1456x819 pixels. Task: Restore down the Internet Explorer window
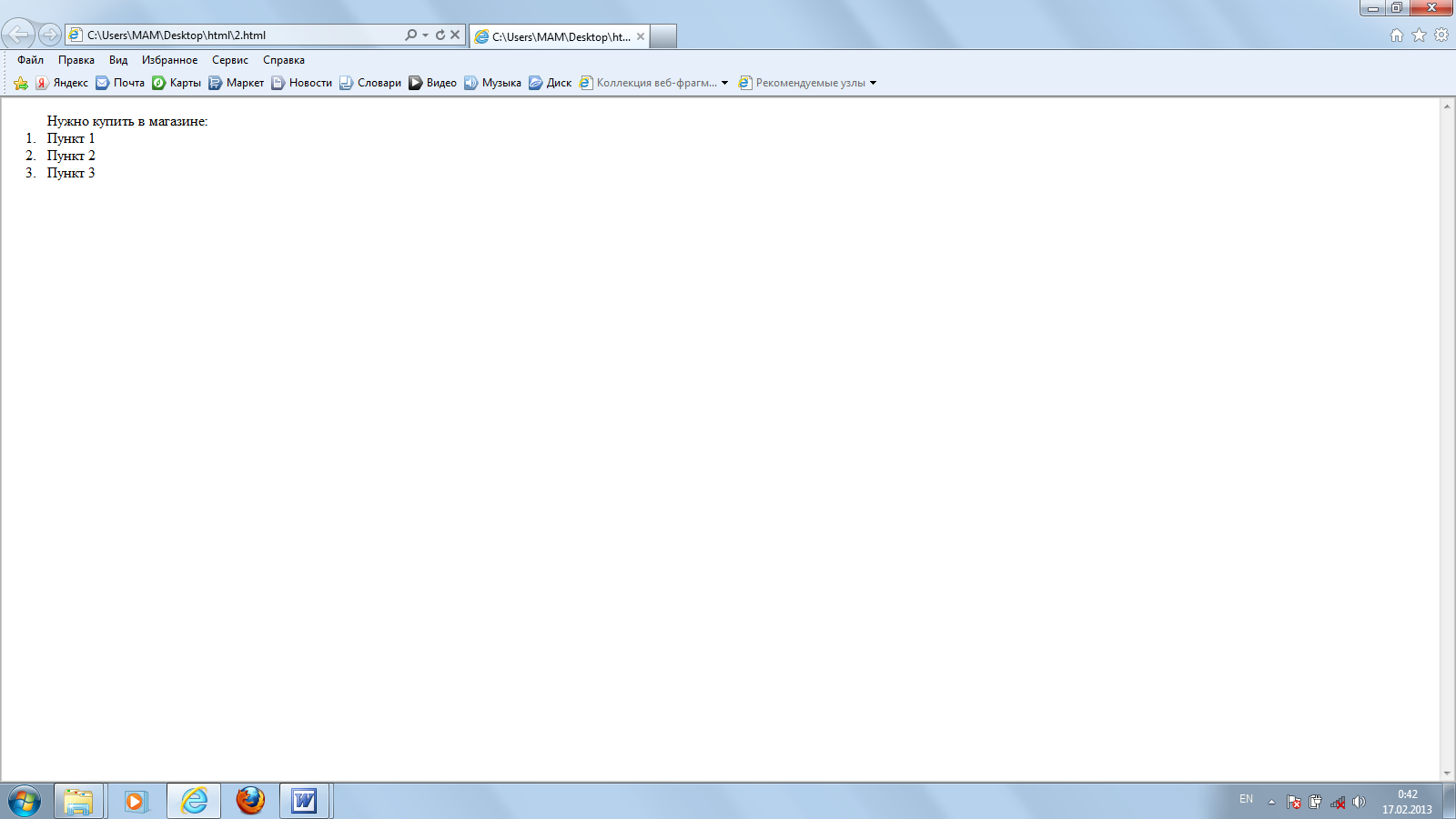pyautogui.click(x=1396, y=8)
